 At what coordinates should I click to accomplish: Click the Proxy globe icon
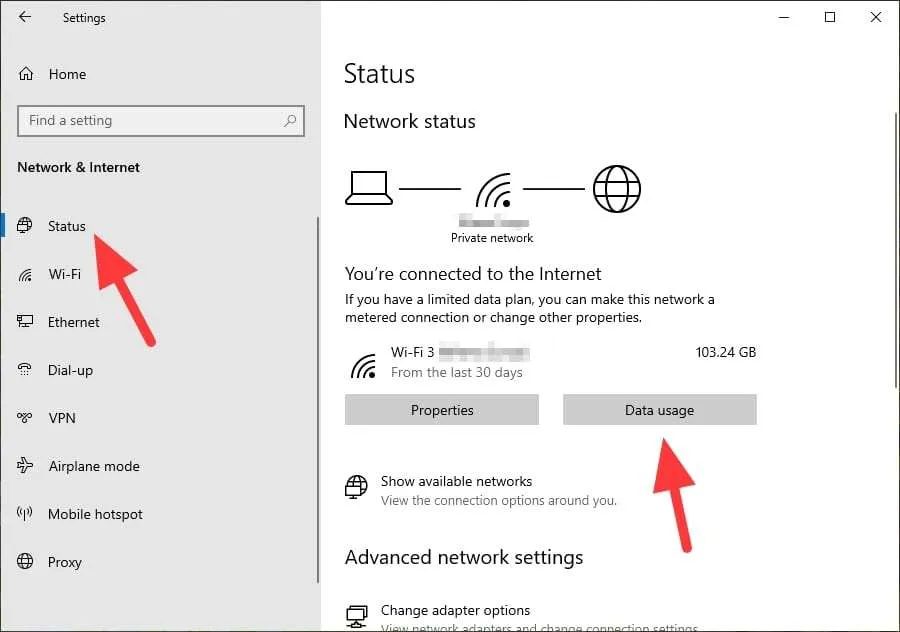click(25, 561)
